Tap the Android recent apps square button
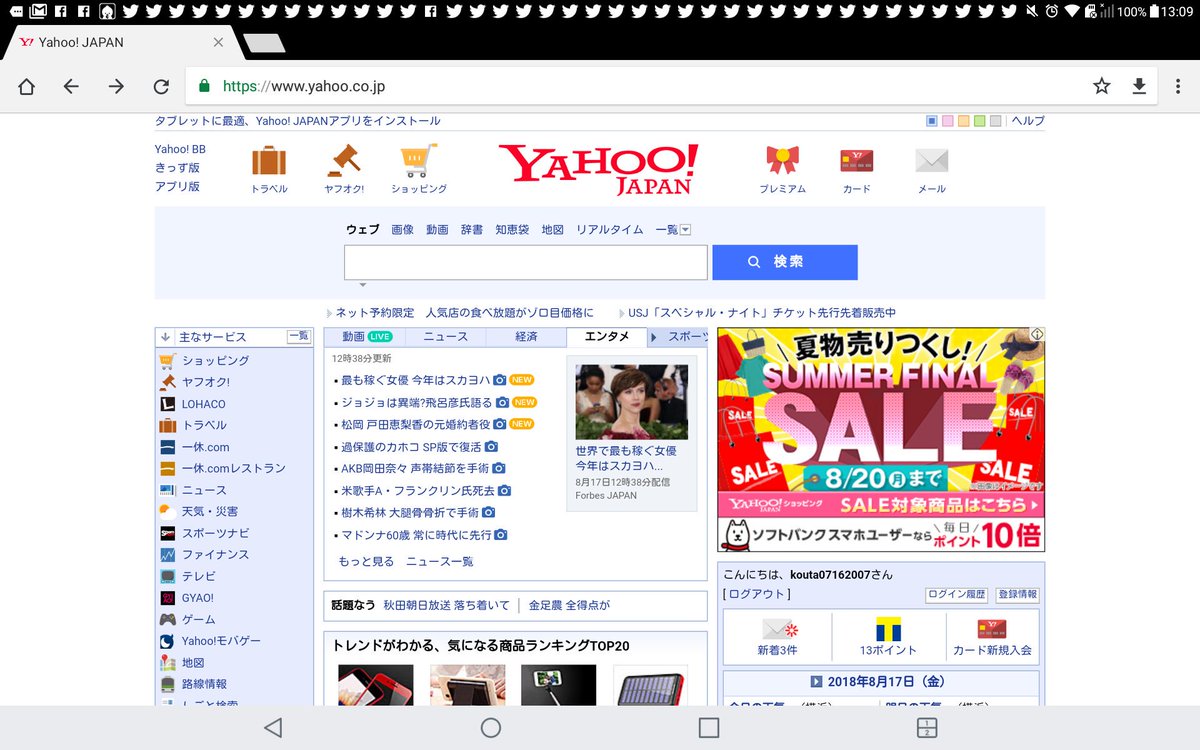The width and height of the screenshot is (1200, 750). (x=709, y=728)
